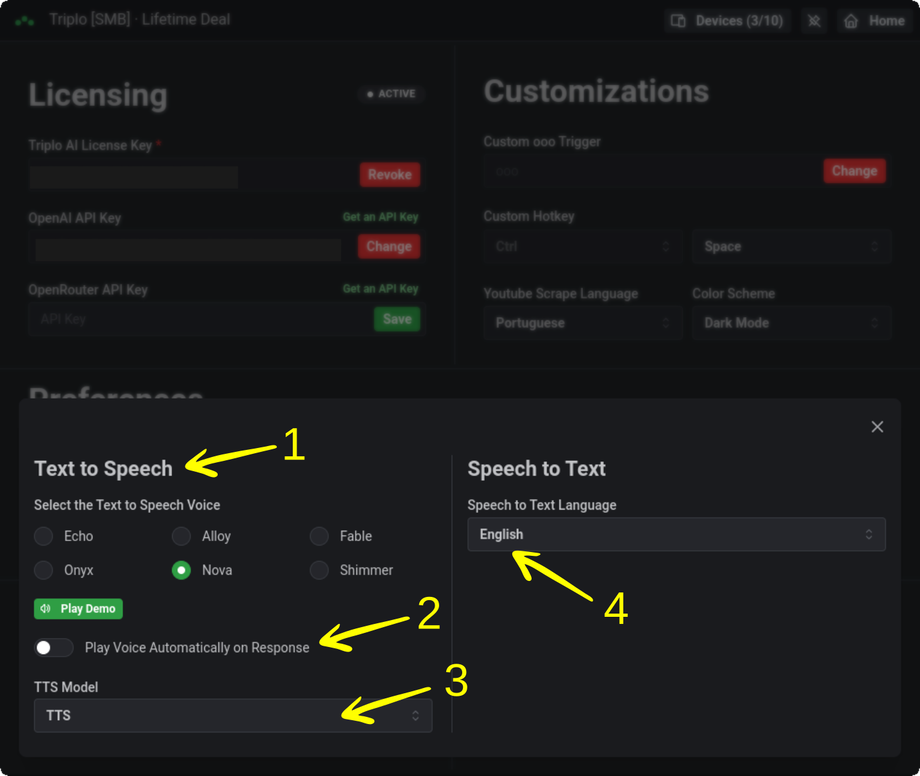920x776 pixels.
Task: Select the Shimmer voice radio button
Action: [x=319, y=570]
